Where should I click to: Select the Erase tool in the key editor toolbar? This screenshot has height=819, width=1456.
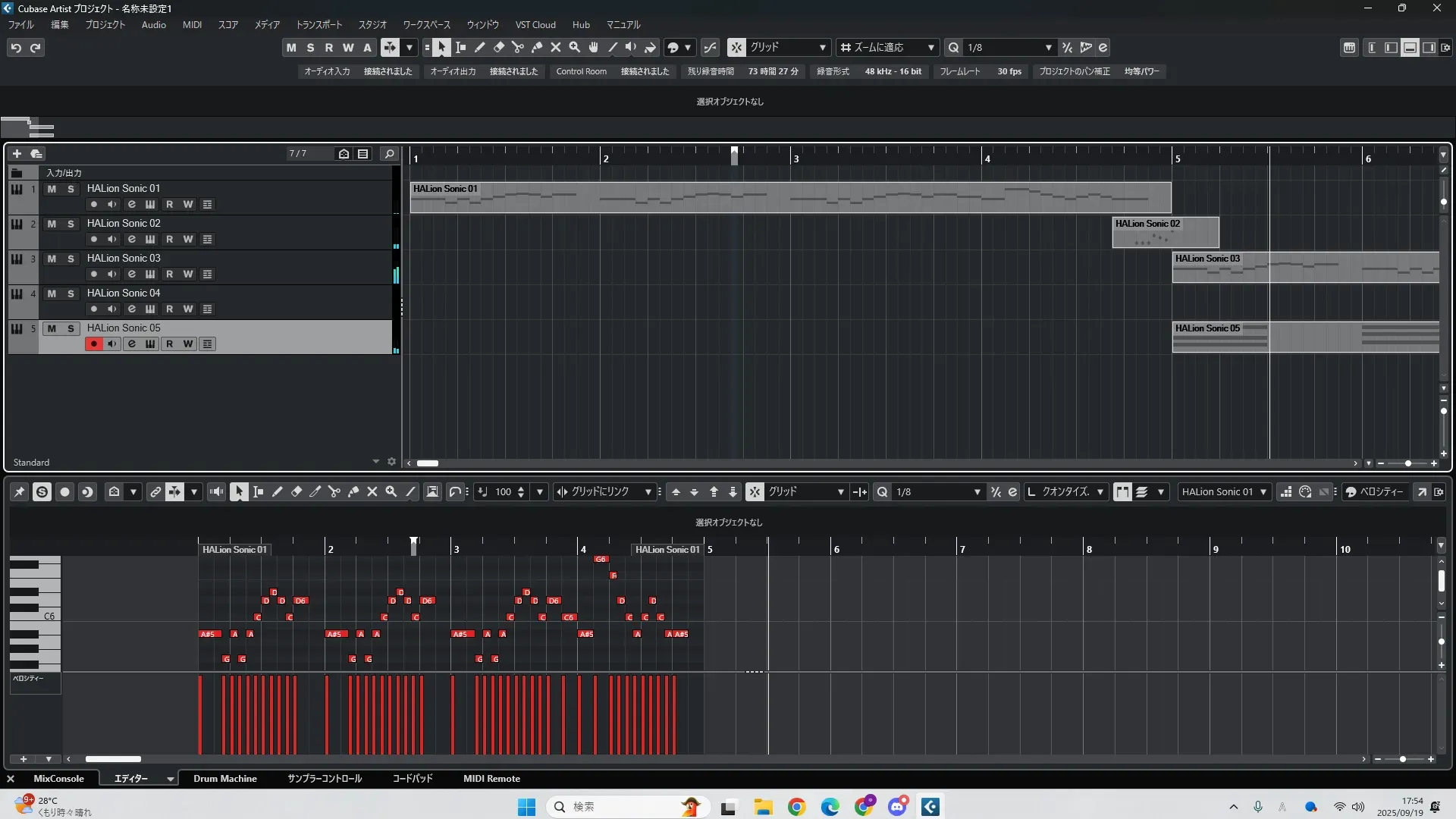click(x=297, y=492)
